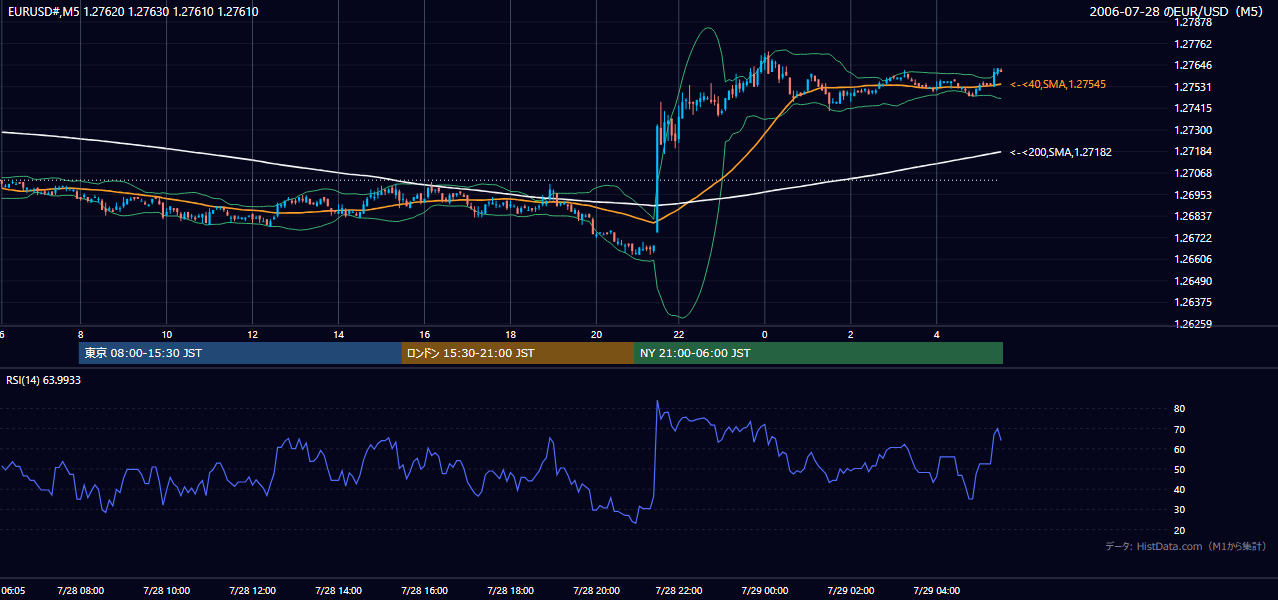1278x600 pixels.
Task: Click hour 22 on the main chart axis
Action: tap(678, 334)
